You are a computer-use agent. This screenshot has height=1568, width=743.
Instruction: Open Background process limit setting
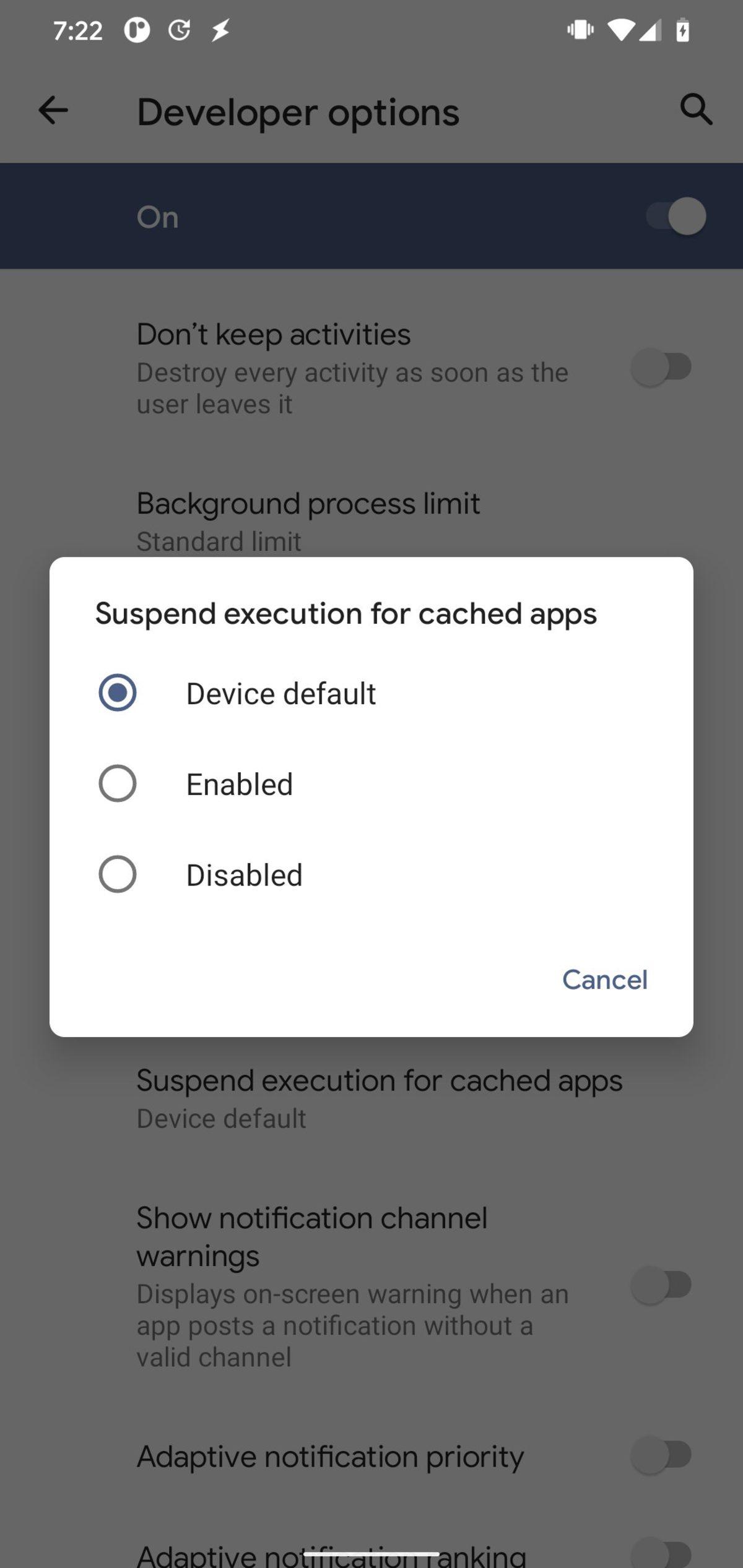click(x=308, y=520)
